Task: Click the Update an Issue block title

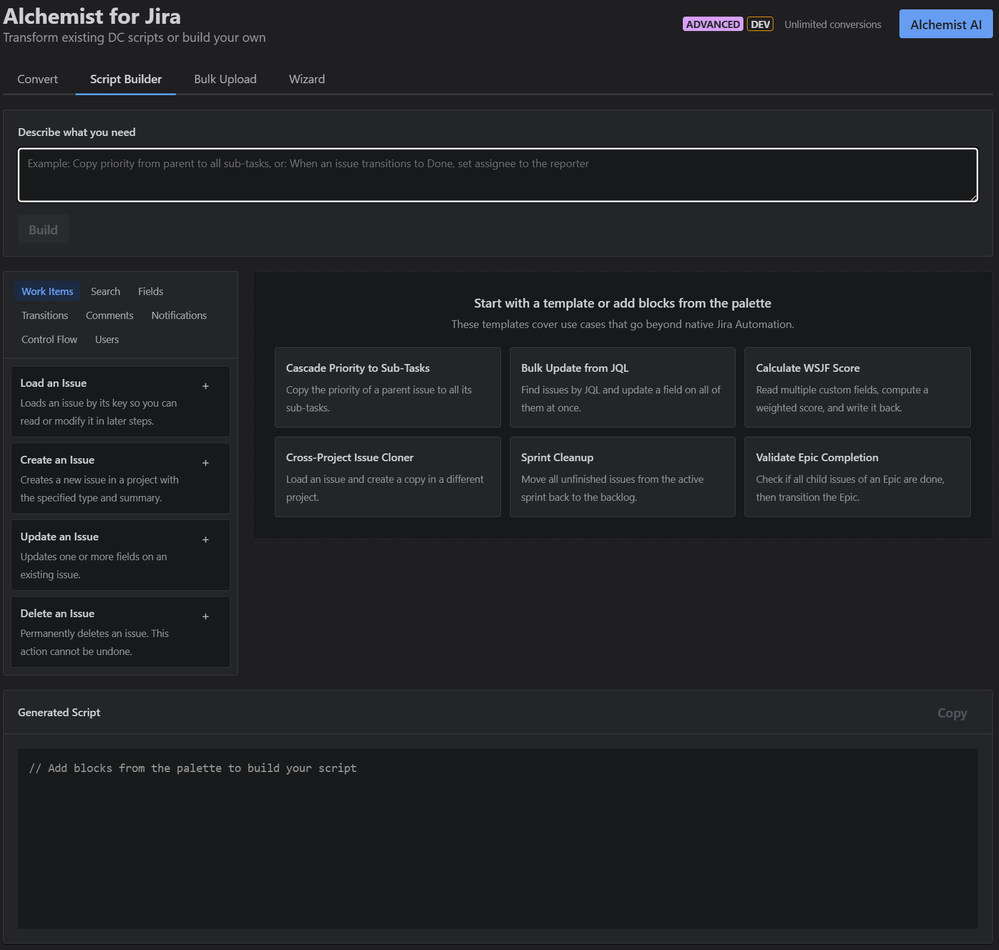Action: coord(59,536)
